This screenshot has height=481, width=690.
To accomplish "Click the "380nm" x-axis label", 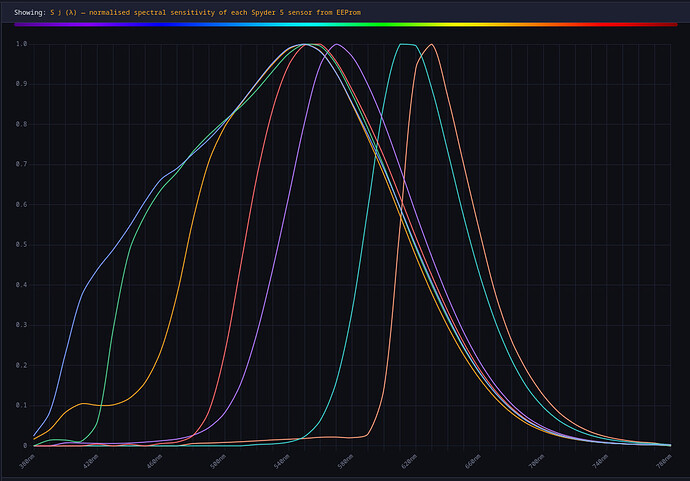I will [27, 461].
